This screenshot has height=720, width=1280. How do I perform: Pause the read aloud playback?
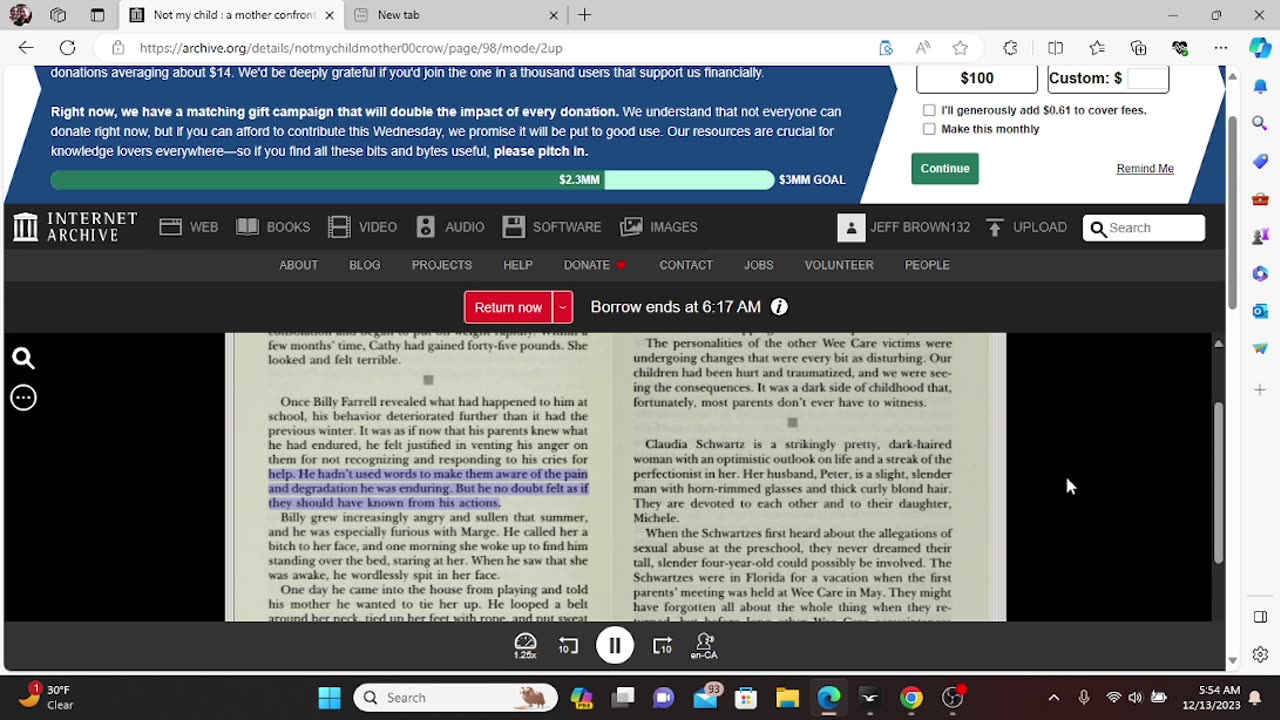tap(615, 646)
